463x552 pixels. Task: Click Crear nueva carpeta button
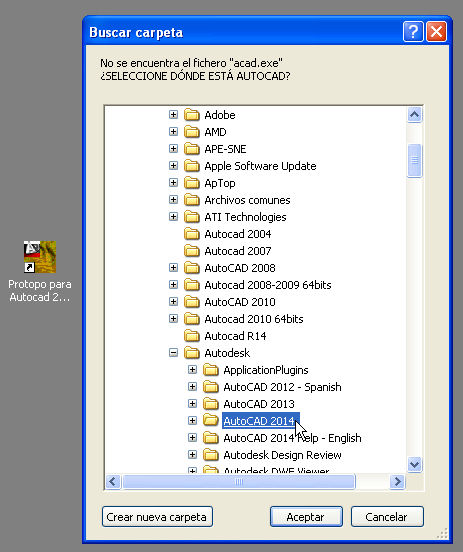pyautogui.click(x=157, y=516)
